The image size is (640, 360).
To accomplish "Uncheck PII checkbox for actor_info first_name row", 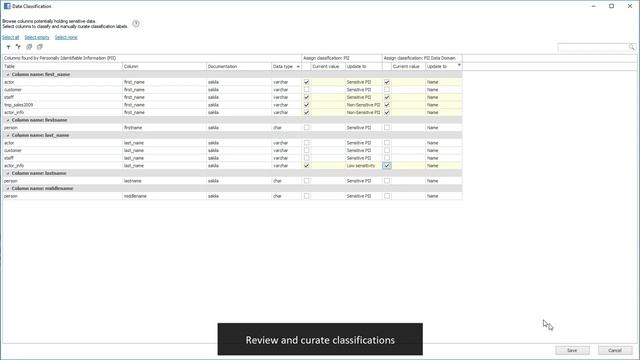I will (x=307, y=112).
